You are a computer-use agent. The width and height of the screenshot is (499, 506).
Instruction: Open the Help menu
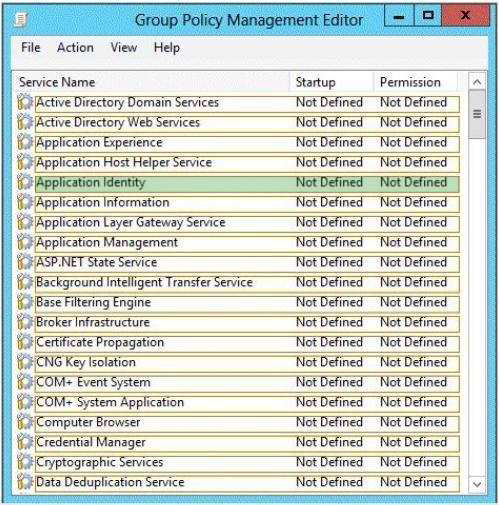(167, 48)
